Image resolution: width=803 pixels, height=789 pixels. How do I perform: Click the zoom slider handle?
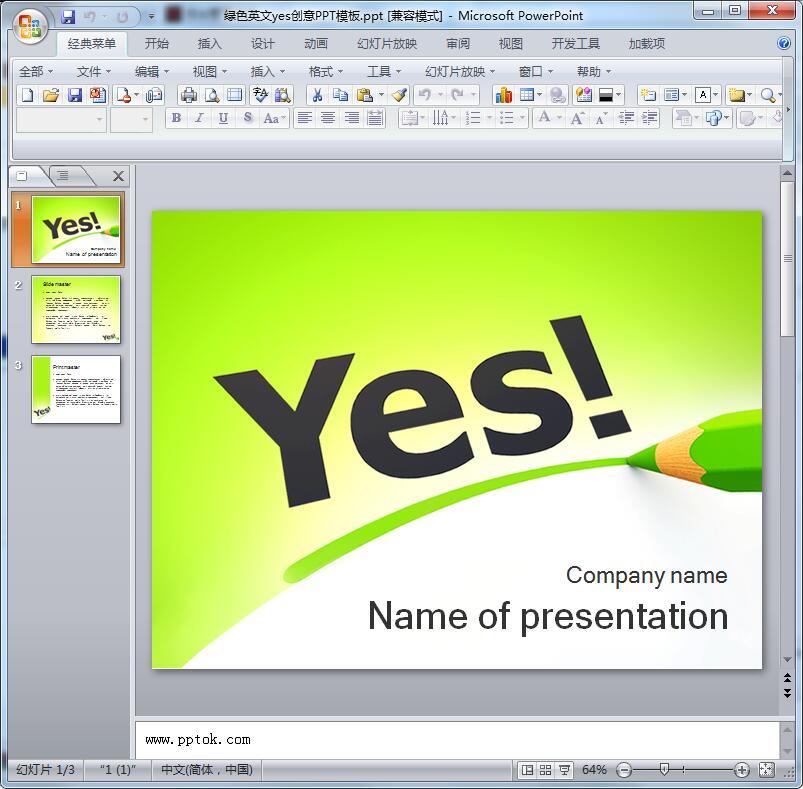pos(664,769)
